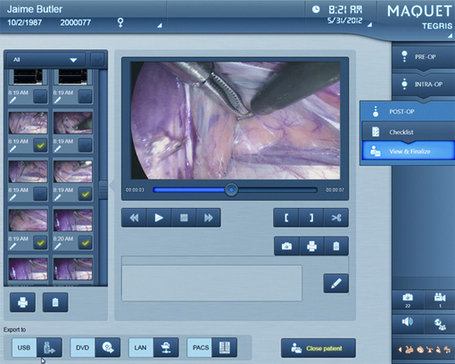Check the first monitor-trace thumbnail's checkbox
The width and height of the screenshot is (455, 364).
coord(40,97)
